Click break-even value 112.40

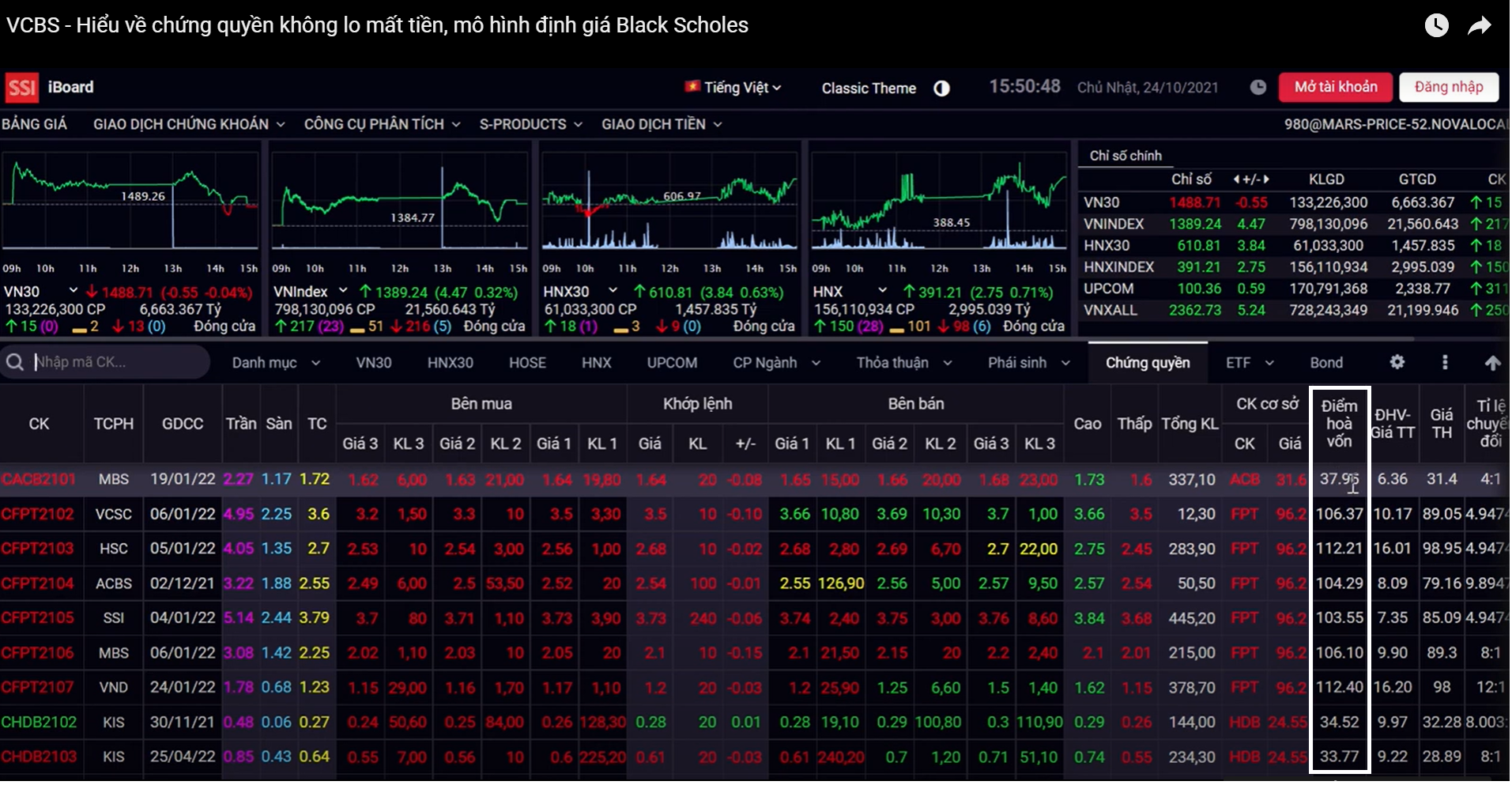point(1340,687)
